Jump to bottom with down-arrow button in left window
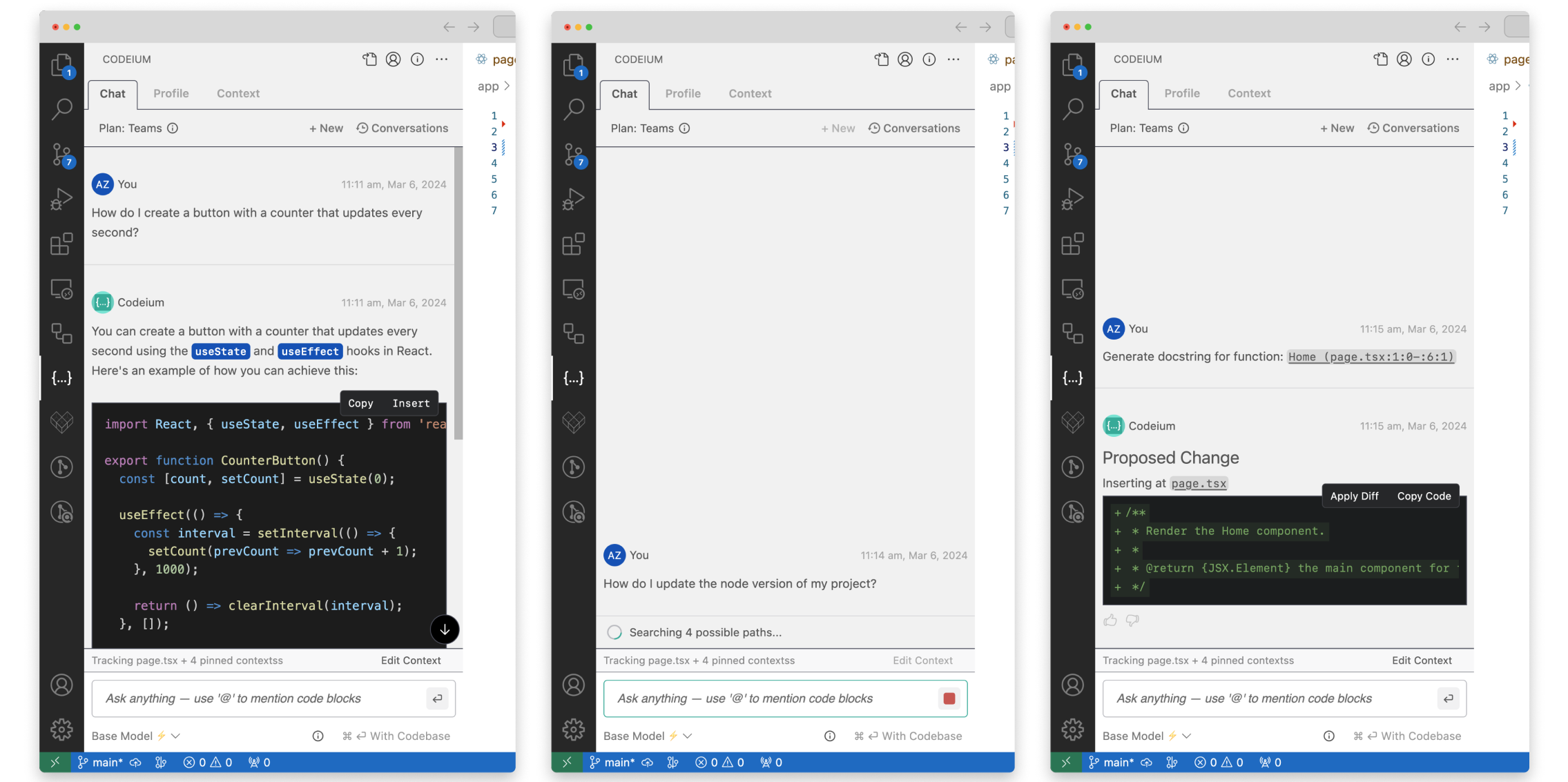Screen dimensions: 1568x782 pyautogui.click(x=445, y=629)
